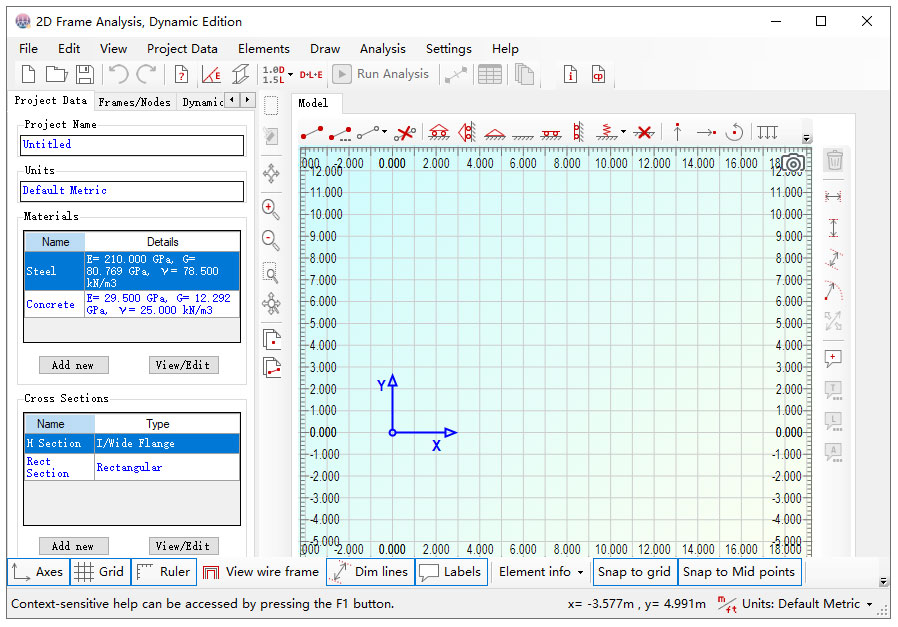Click View/Edit under Cross Sections
Image resolution: width=898 pixels, height=627 pixels.
pyautogui.click(x=183, y=546)
